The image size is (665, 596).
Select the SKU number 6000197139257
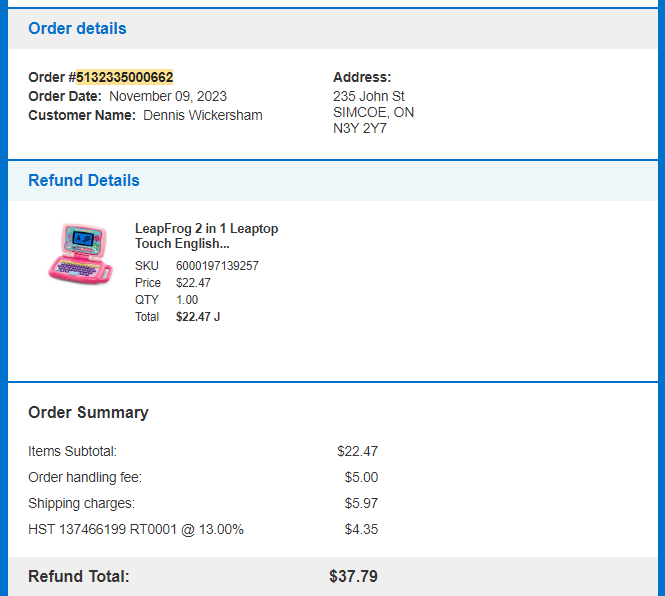click(217, 266)
